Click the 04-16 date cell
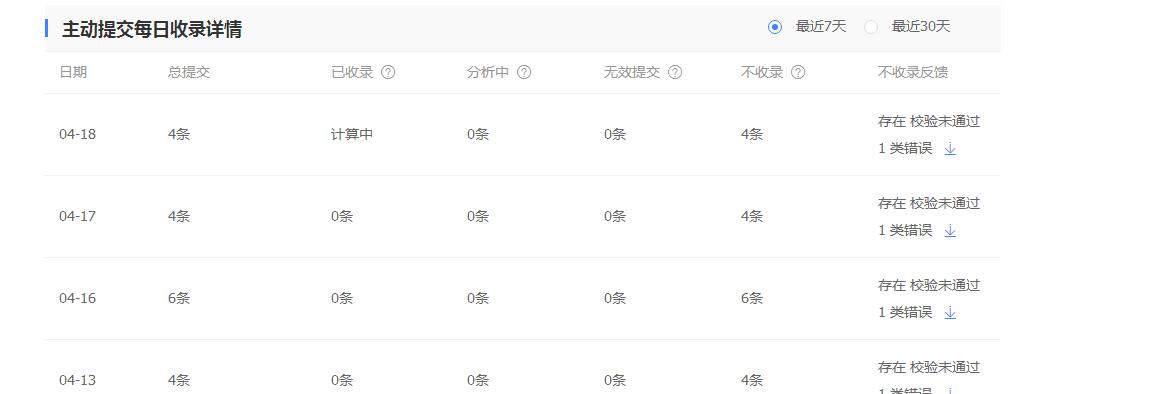This screenshot has height=394, width=1169. click(x=78, y=298)
